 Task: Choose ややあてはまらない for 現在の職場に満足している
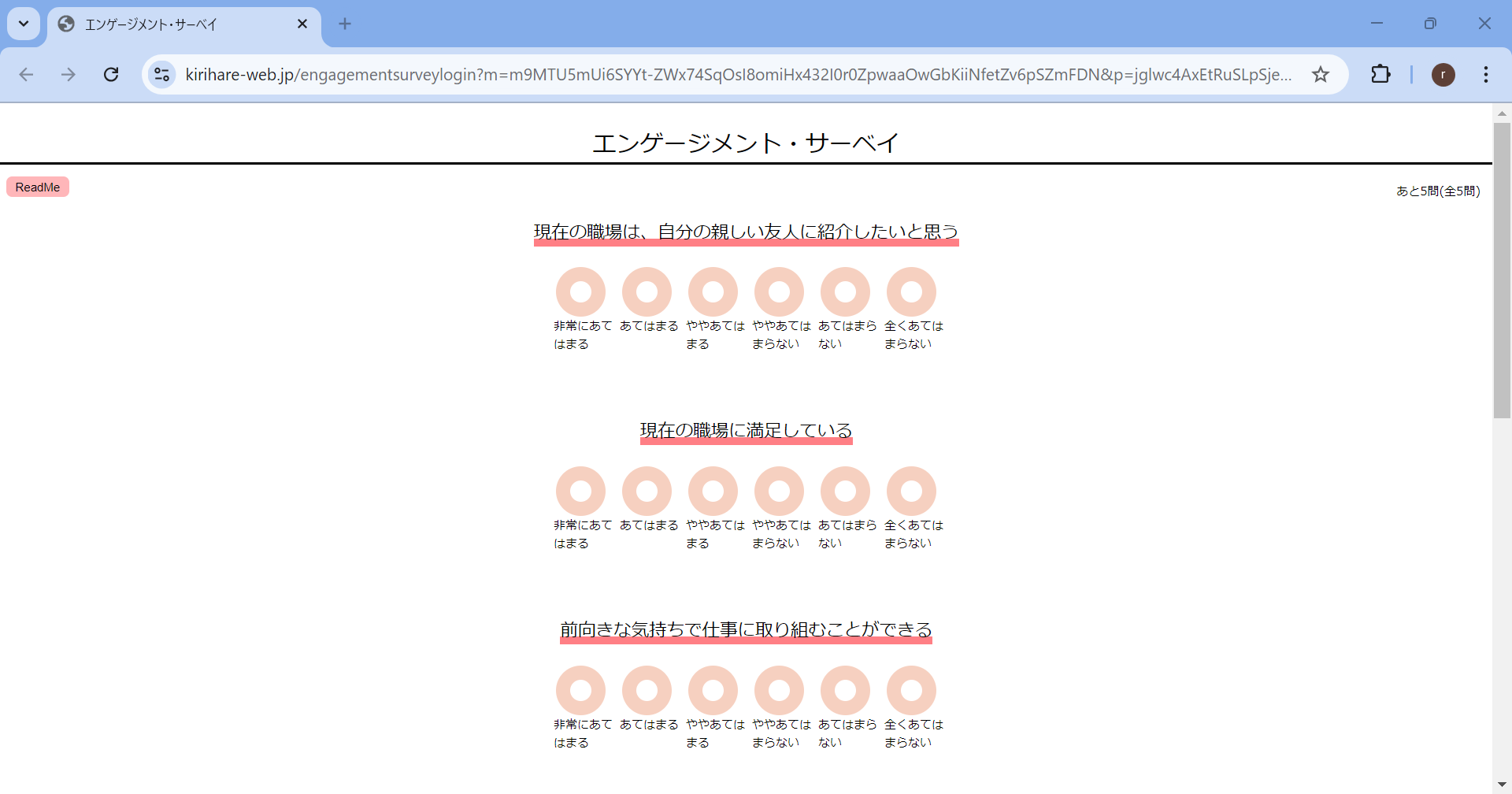coord(779,491)
